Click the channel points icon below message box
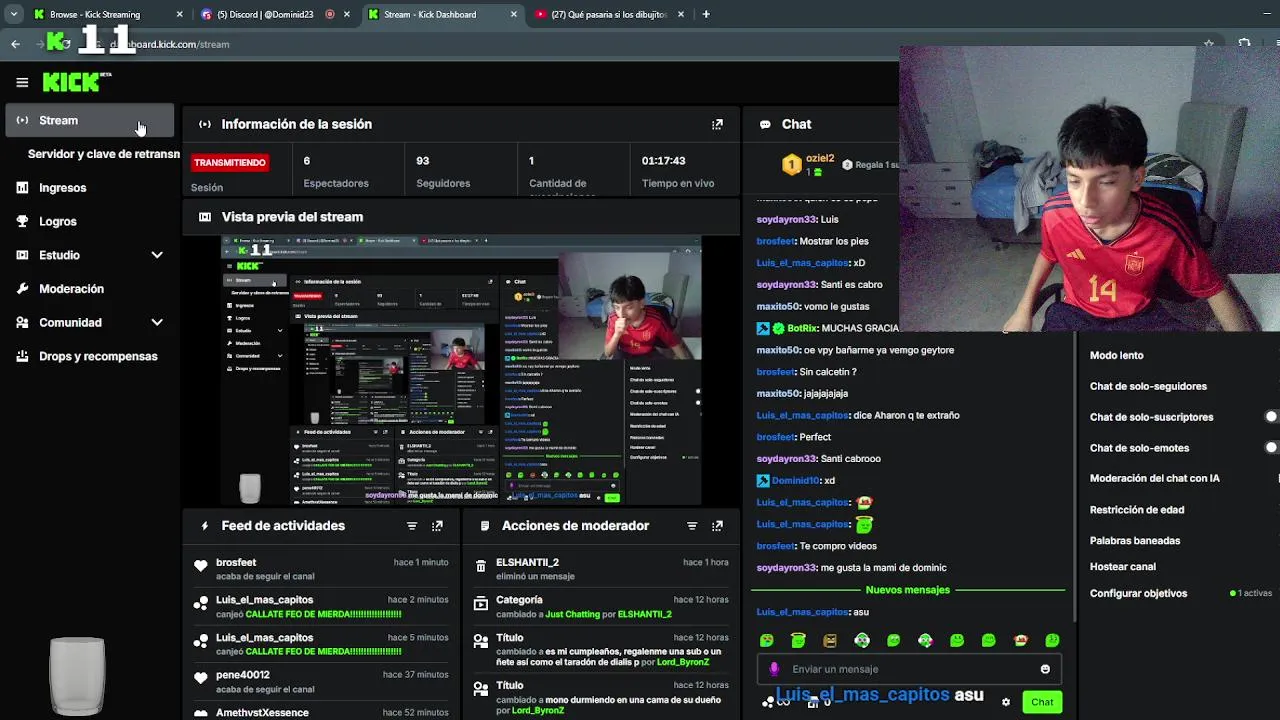 (768, 702)
